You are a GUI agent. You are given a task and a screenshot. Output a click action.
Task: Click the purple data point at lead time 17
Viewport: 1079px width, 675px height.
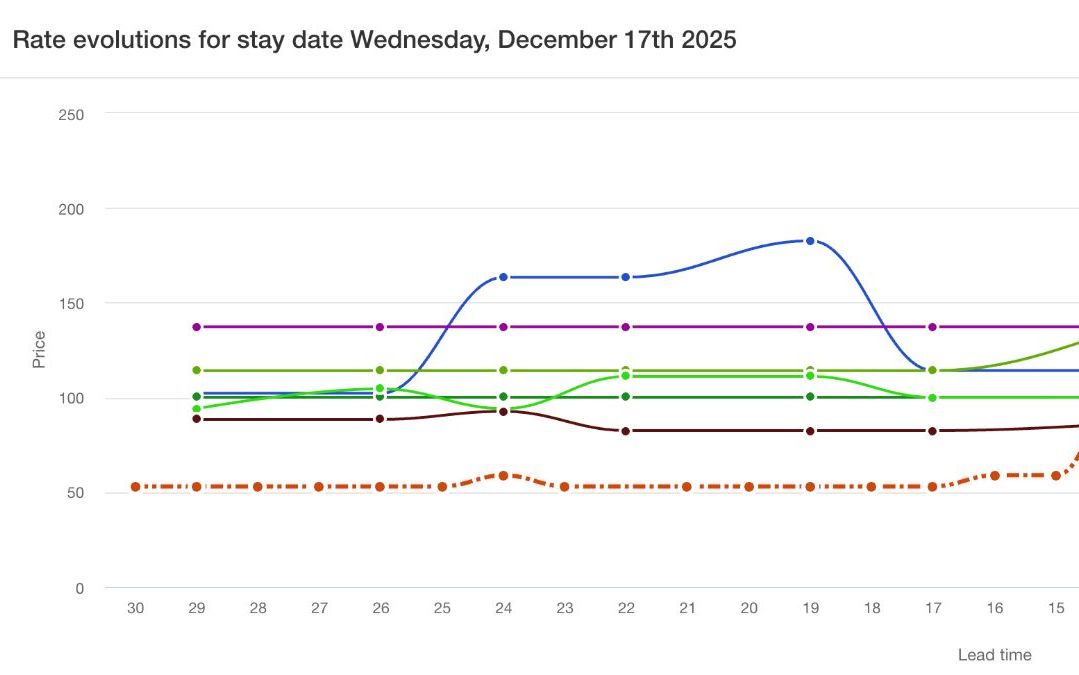(932, 327)
